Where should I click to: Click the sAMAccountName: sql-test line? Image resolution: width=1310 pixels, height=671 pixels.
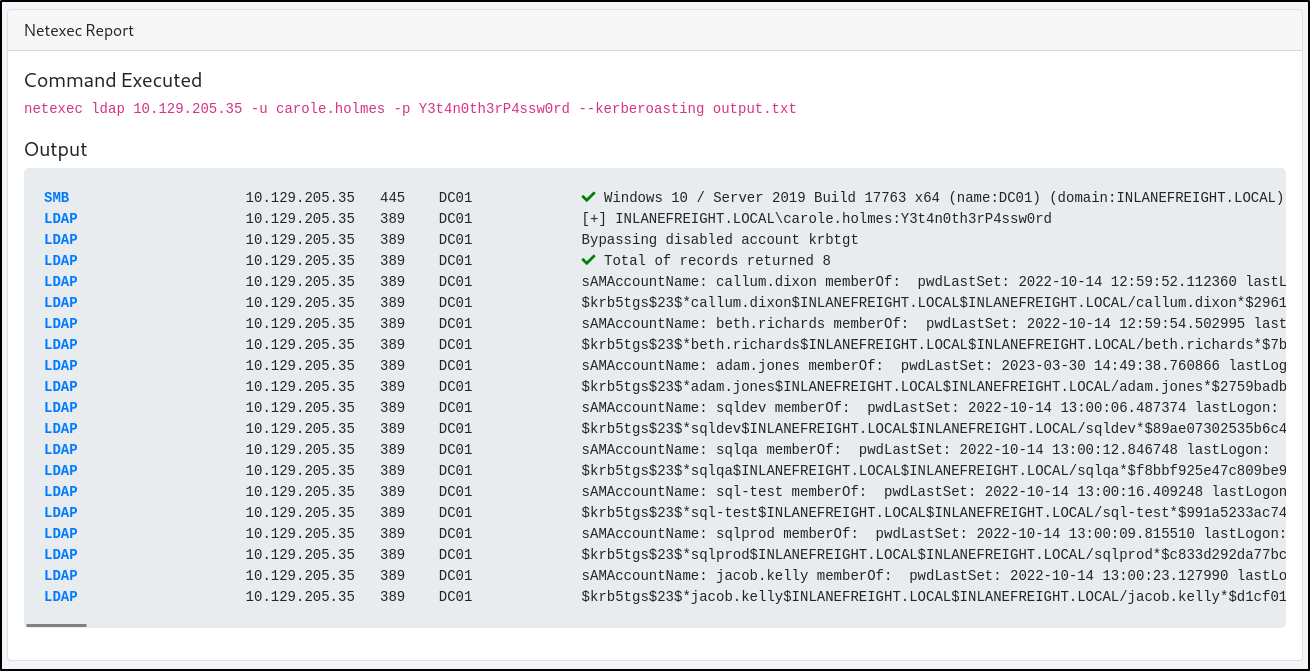click(x=933, y=492)
